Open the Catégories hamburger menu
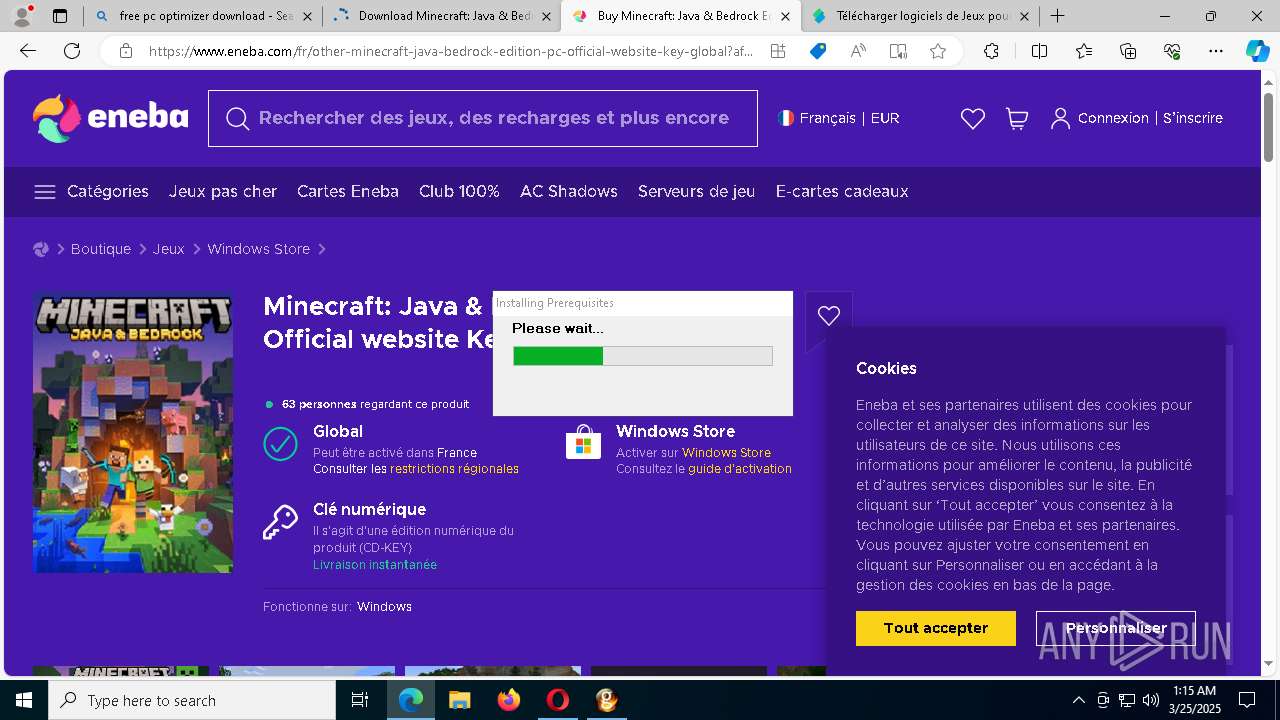The height and width of the screenshot is (720, 1280). click(x=45, y=192)
